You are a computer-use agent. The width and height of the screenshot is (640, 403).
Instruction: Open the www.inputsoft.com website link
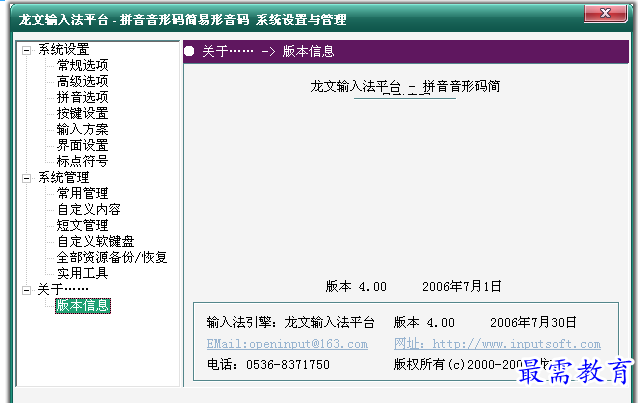pyautogui.click(x=498, y=344)
